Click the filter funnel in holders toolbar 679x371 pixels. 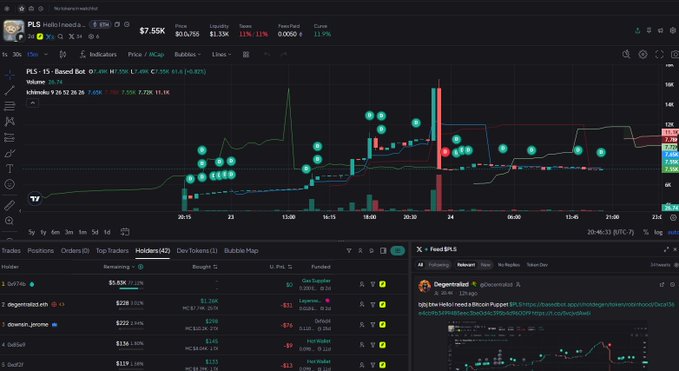(x=349, y=251)
